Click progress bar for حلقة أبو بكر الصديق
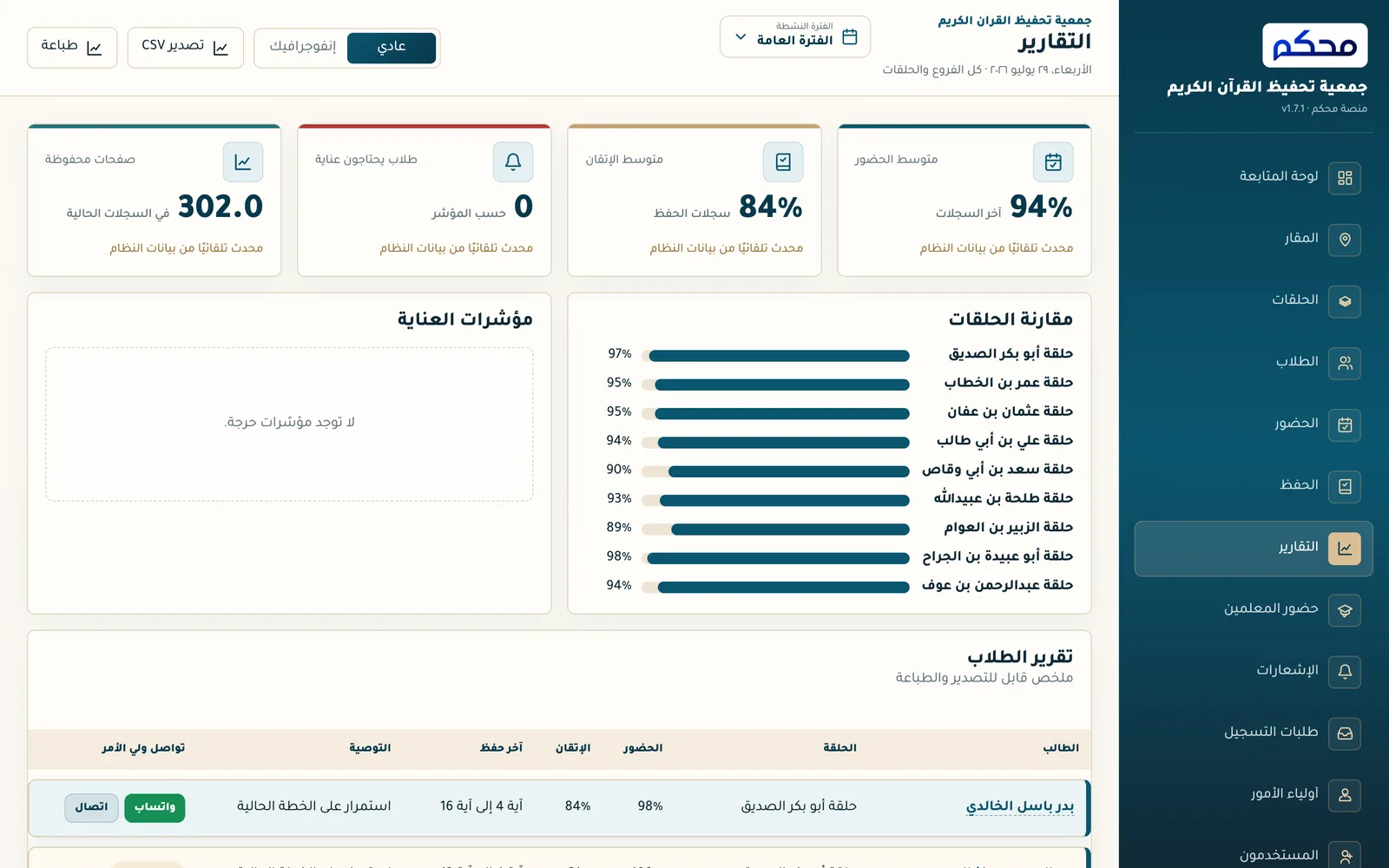Image resolution: width=1389 pixels, height=868 pixels. point(774,356)
